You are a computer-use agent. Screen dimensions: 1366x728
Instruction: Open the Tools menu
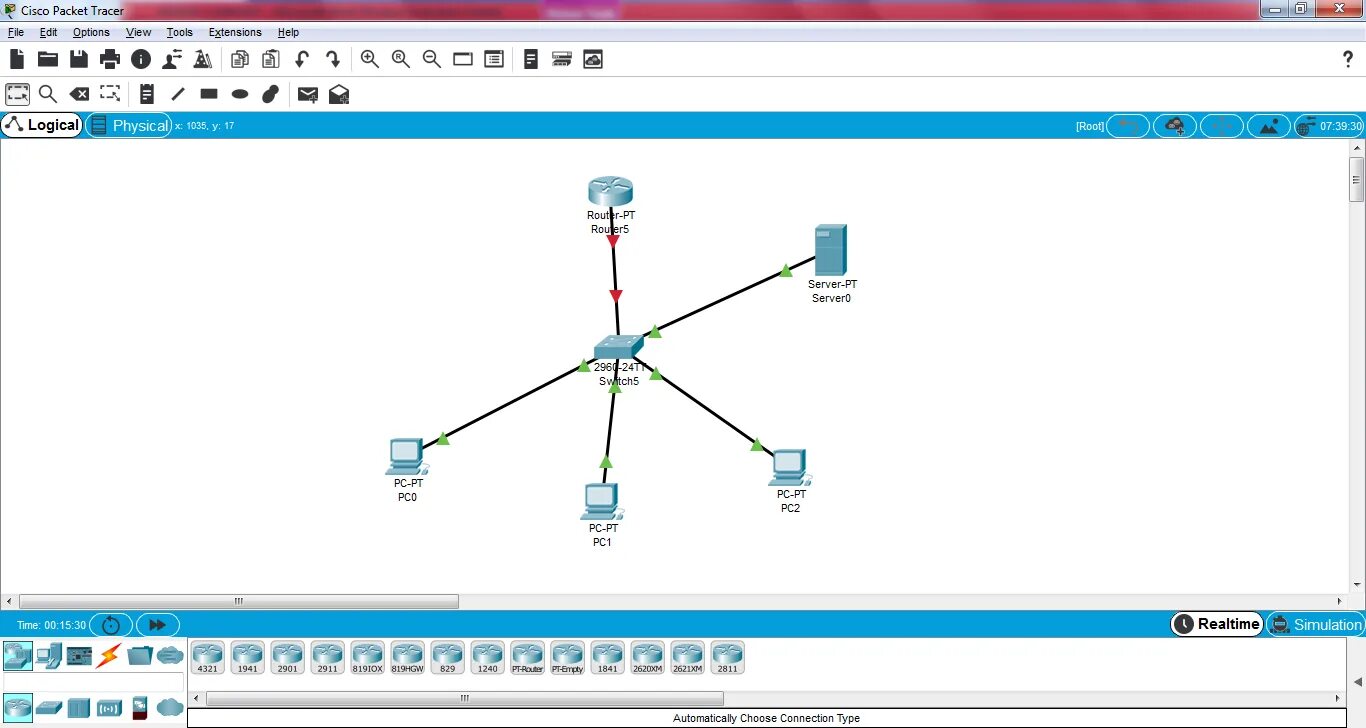tap(179, 32)
